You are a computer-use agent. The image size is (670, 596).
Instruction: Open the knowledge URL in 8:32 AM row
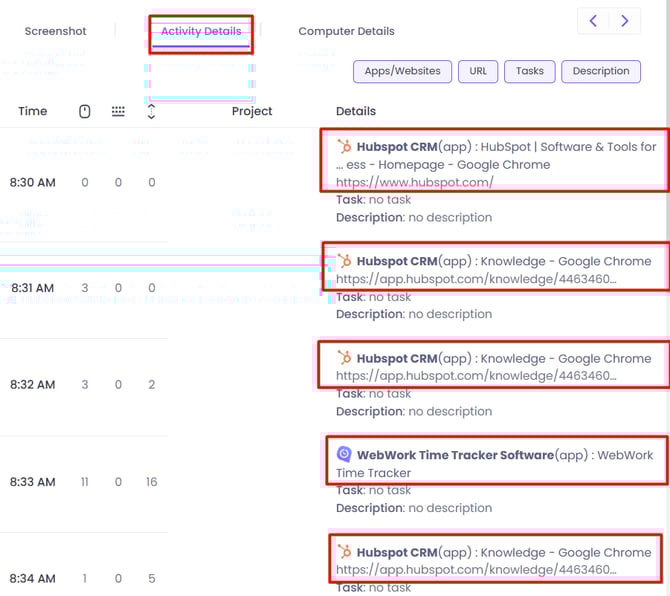click(476, 376)
